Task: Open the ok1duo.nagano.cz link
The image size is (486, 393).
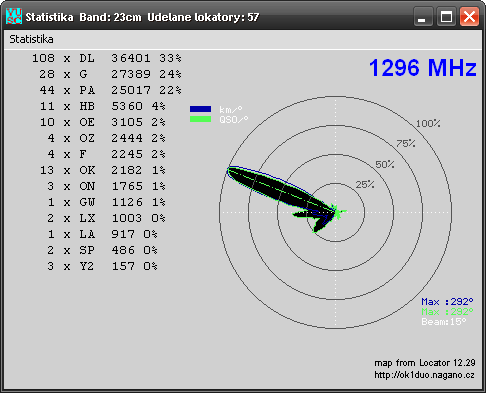Action: click(424, 375)
